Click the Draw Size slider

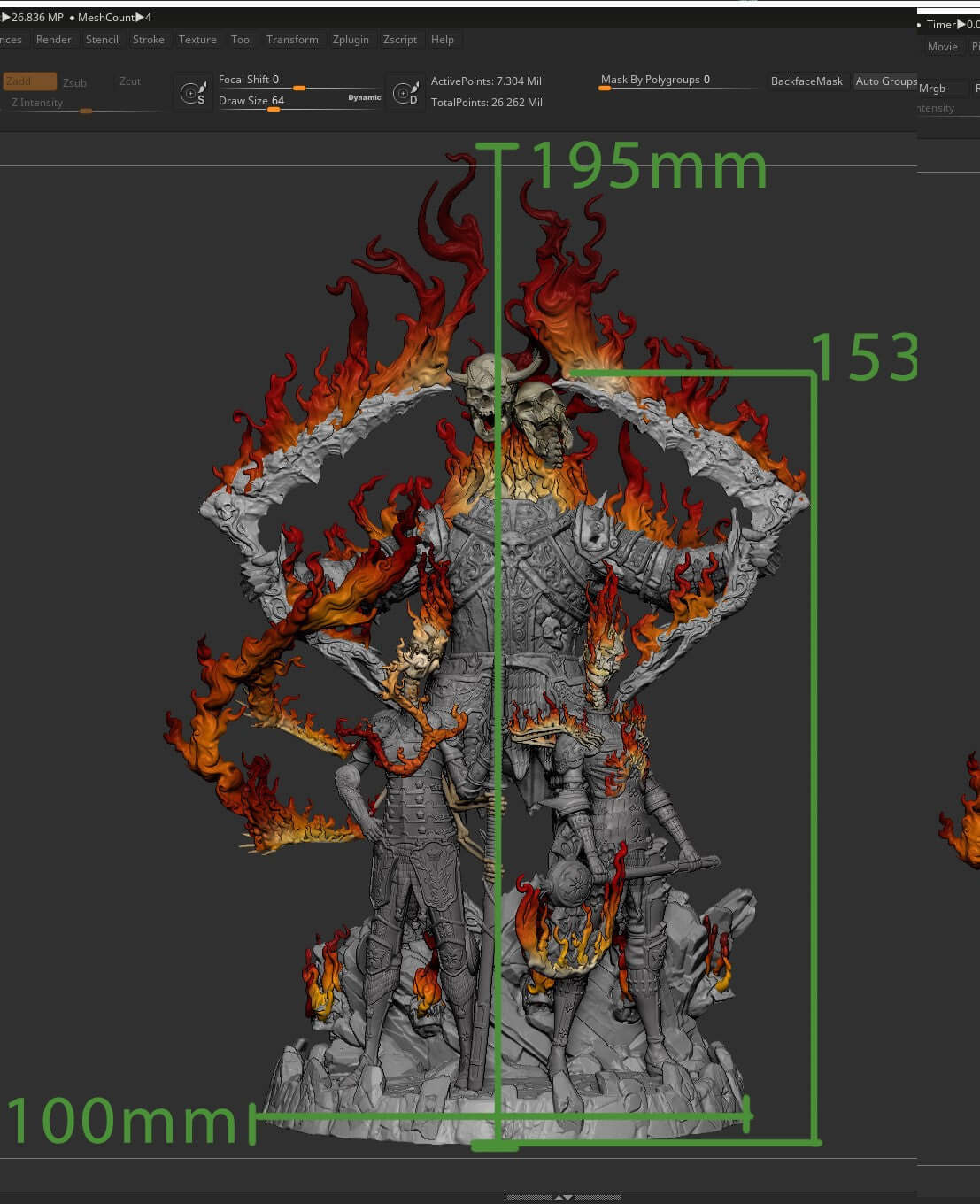274,107
